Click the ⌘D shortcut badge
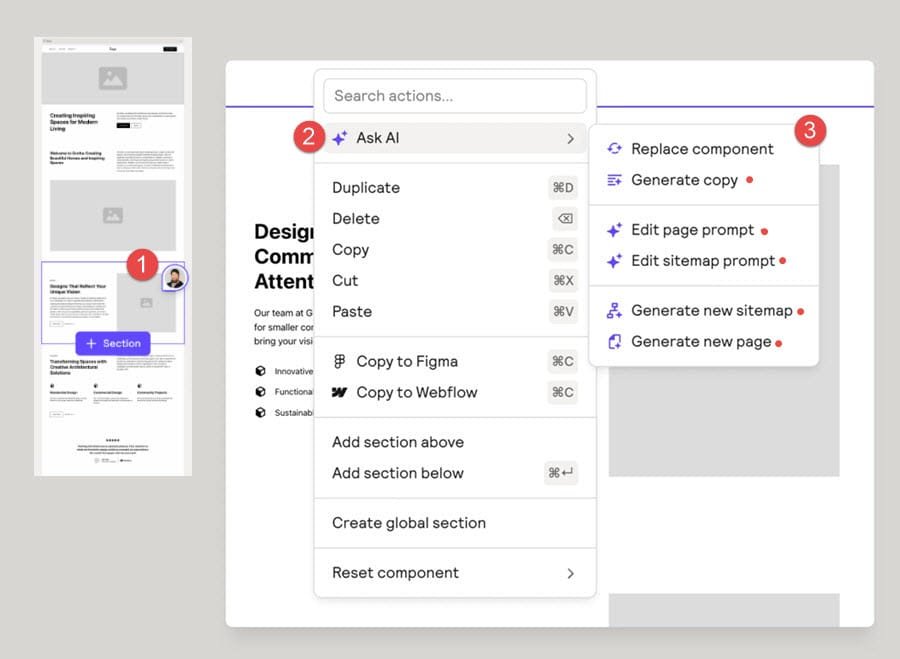This screenshot has width=900, height=659. coord(563,188)
